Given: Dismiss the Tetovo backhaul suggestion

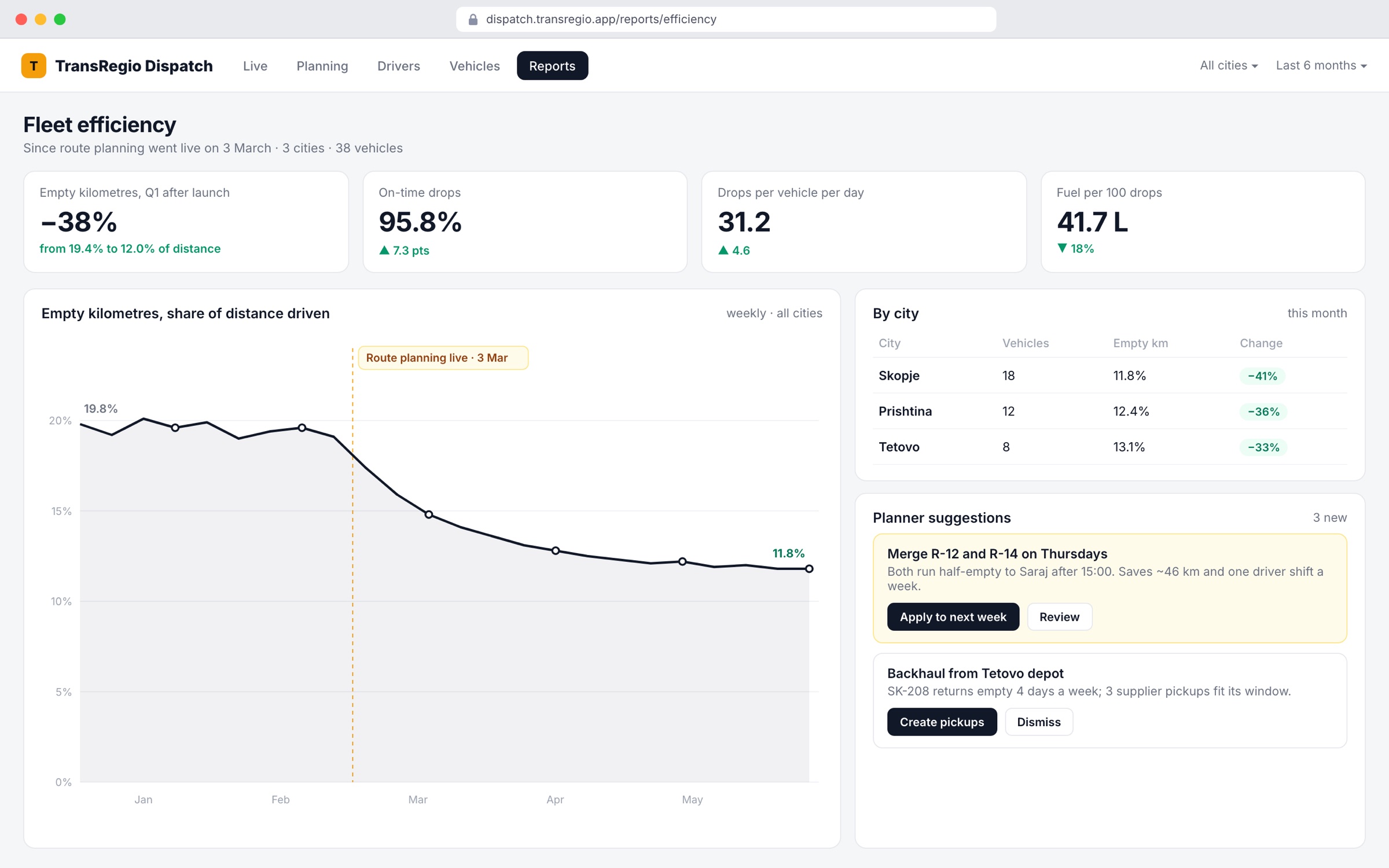Looking at the screenshot, I should [x=1039, y=722].
